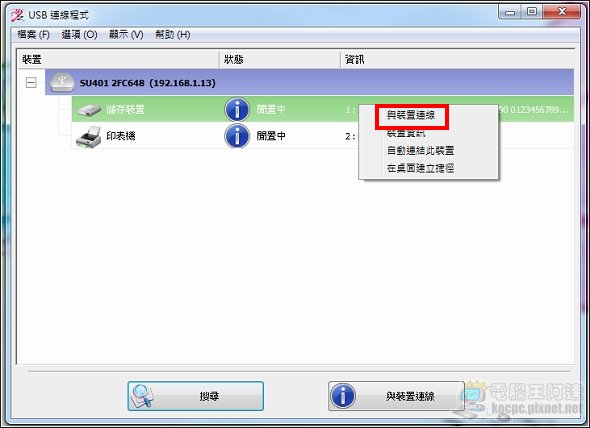Click the 搜尋 search button

click(195, 396)
